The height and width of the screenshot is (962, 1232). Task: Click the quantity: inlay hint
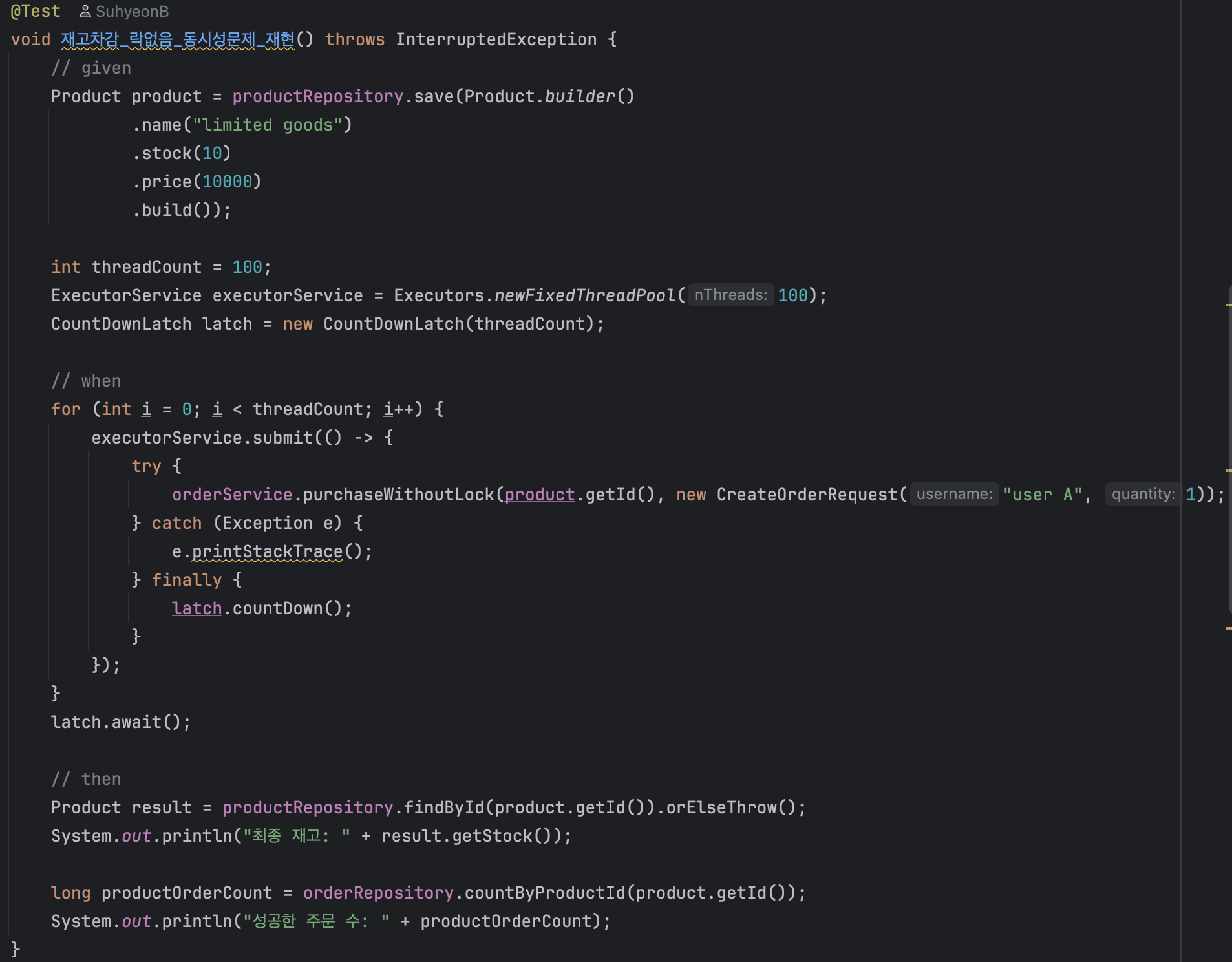click(x=1143, y=495)
